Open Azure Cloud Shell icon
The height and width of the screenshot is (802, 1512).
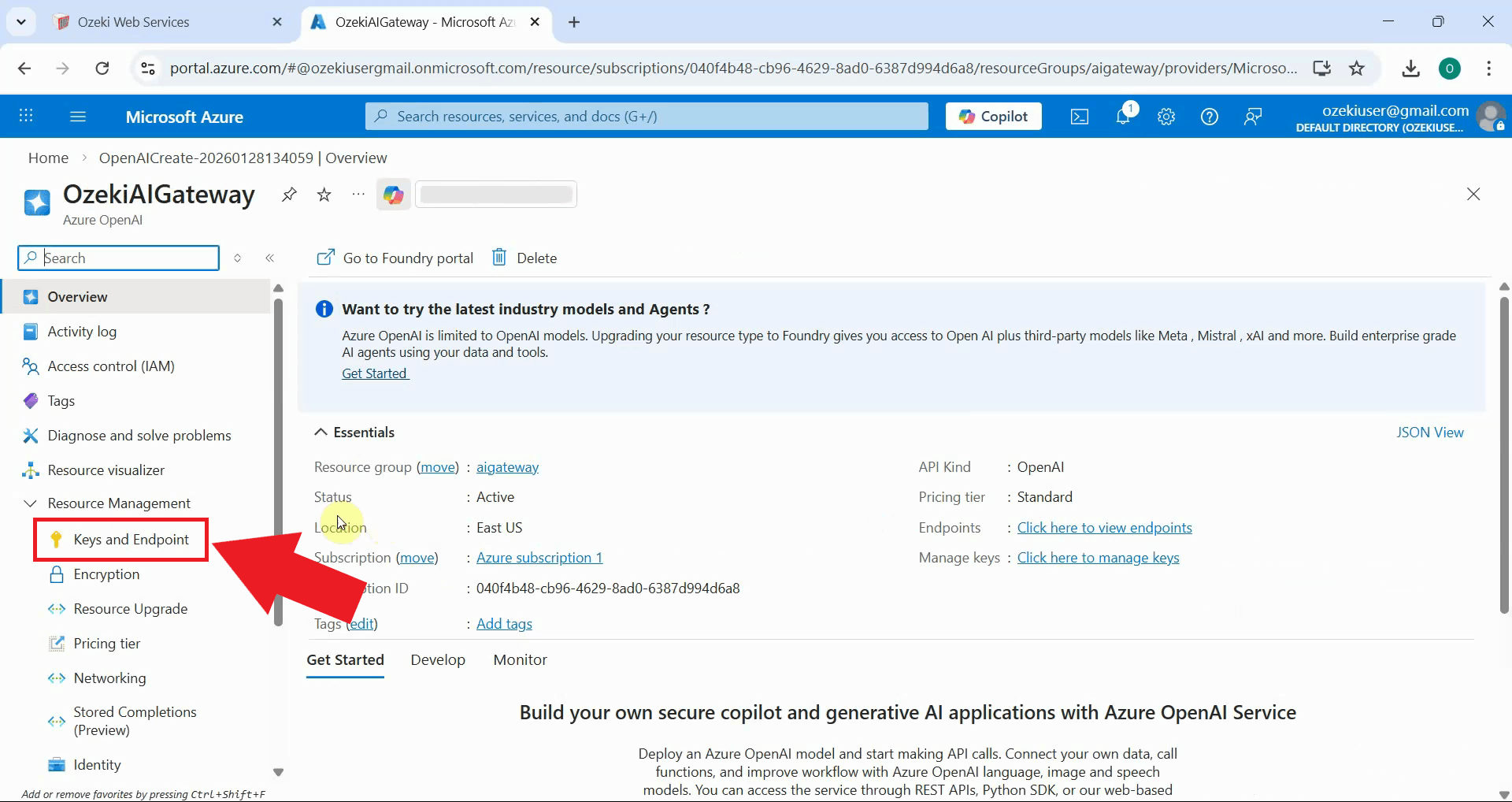pos(1080,117)
